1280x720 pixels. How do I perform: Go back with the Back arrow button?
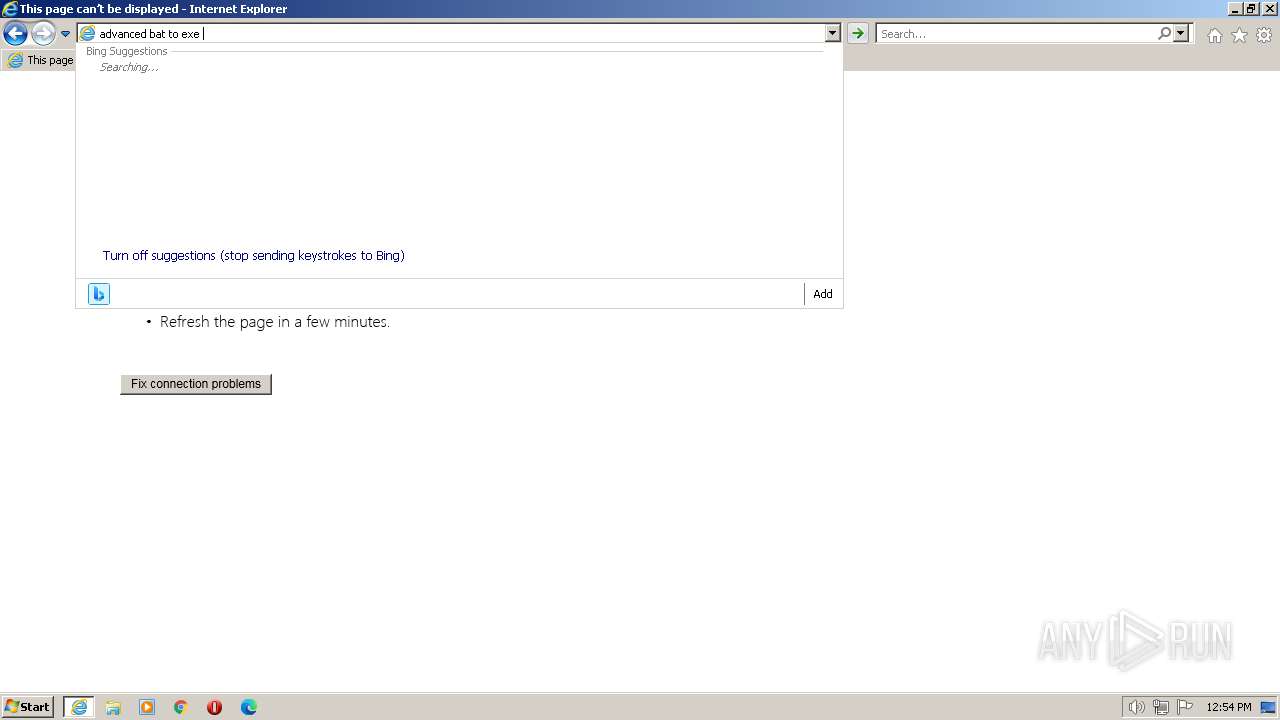(15, 34)
